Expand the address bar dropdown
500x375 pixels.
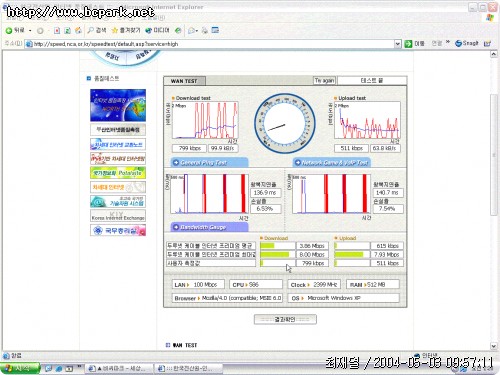pos(397,44)
